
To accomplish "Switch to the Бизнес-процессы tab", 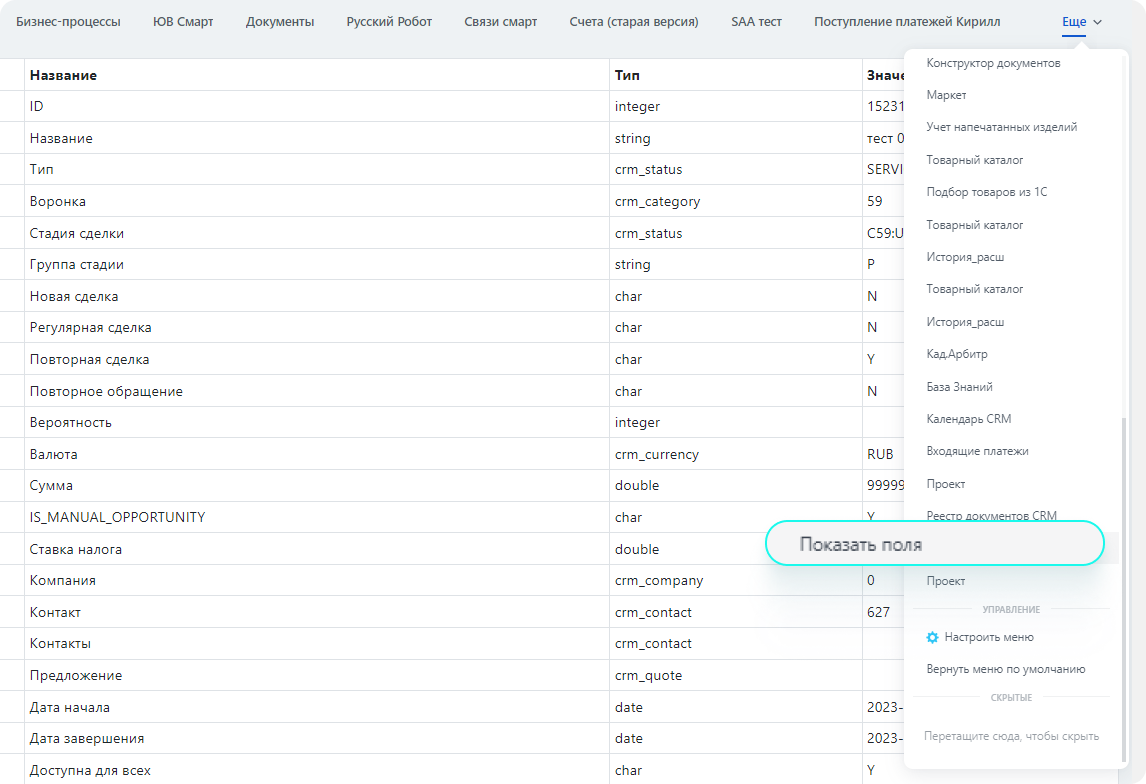I will (68, 22).
